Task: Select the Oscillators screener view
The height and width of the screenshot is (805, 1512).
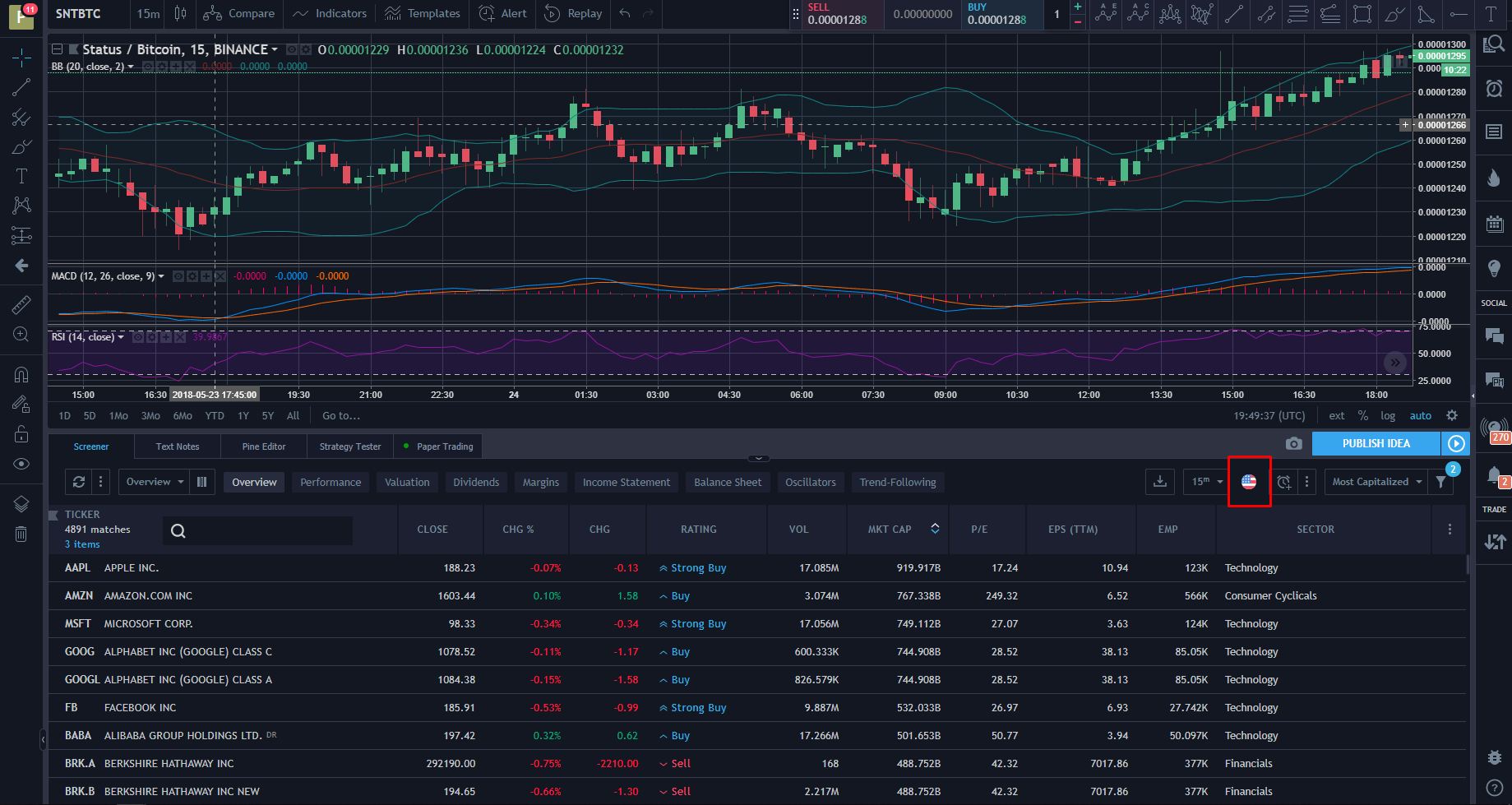Action: click(811, 483)
